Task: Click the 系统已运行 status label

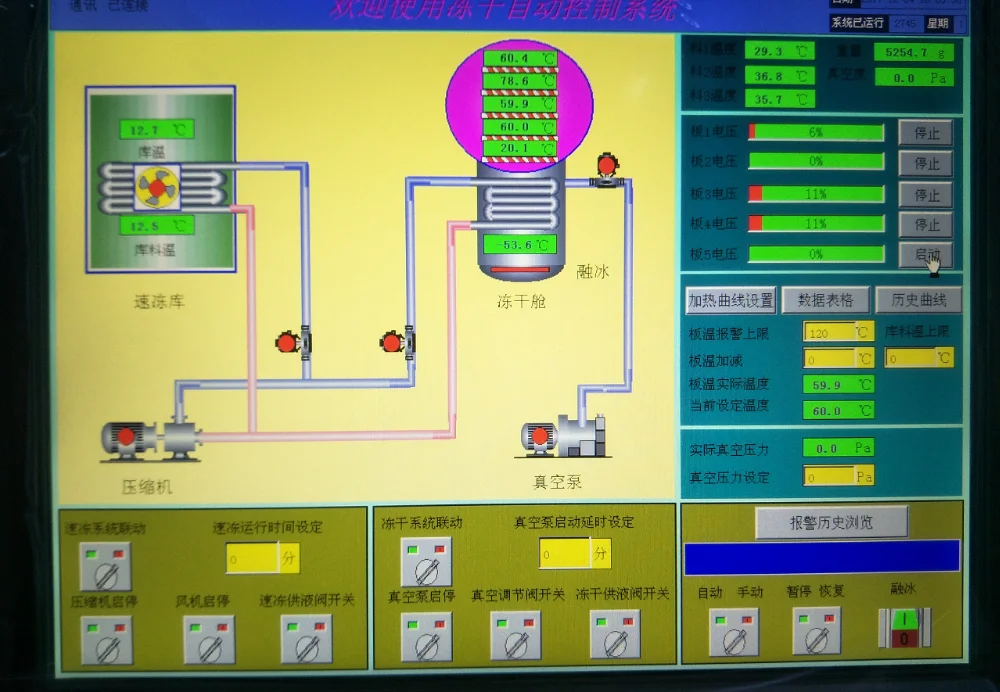Action: tap(857, 22)
